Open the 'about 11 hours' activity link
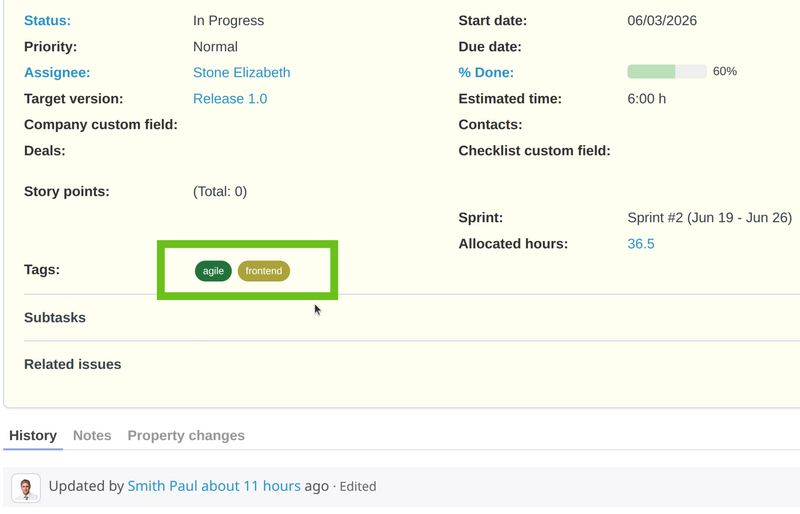800x514 pixels. 251,486
